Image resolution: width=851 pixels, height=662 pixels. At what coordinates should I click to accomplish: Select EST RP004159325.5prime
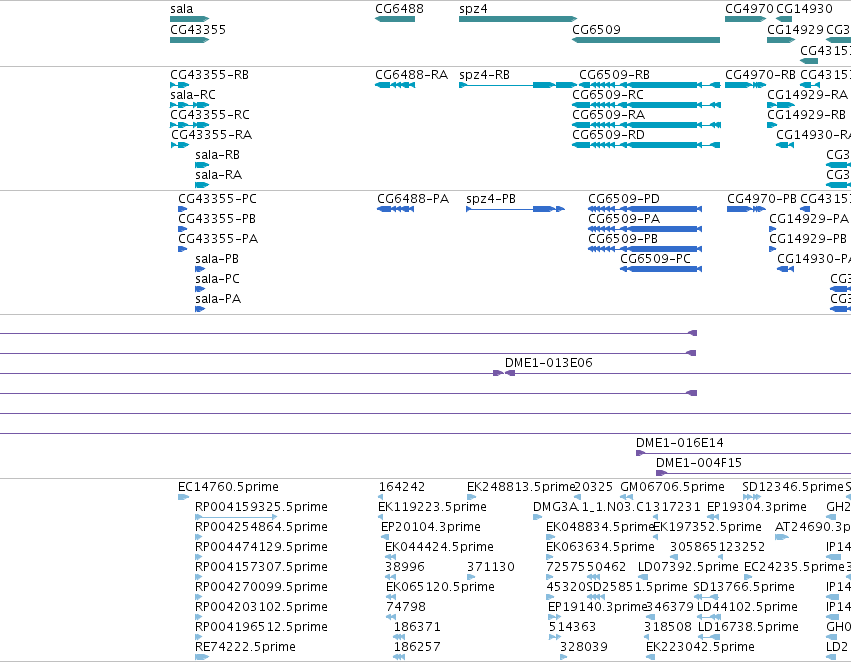pyautogui.click(x=236, y=517)
